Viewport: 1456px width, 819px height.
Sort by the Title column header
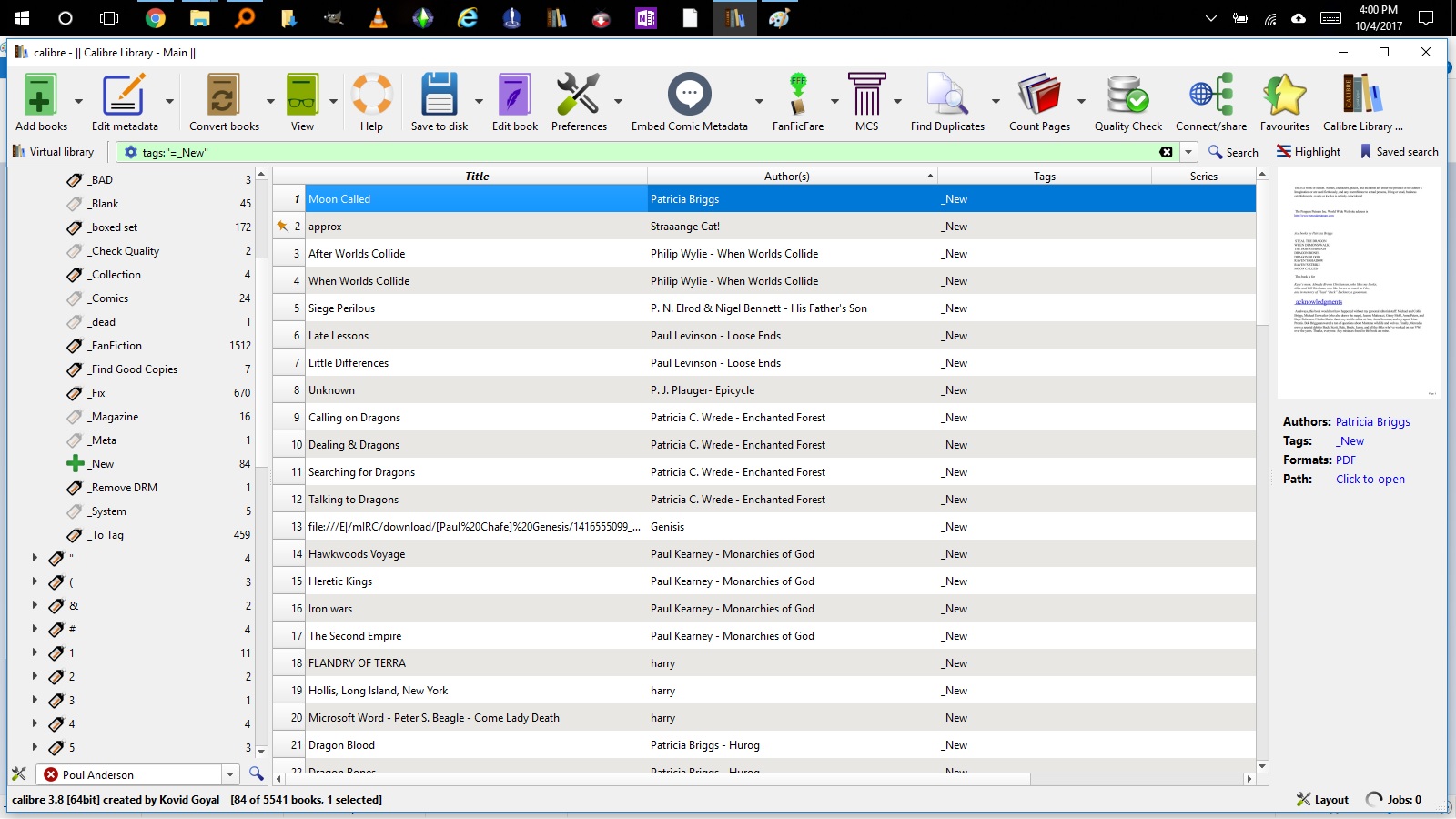point(477,177)
